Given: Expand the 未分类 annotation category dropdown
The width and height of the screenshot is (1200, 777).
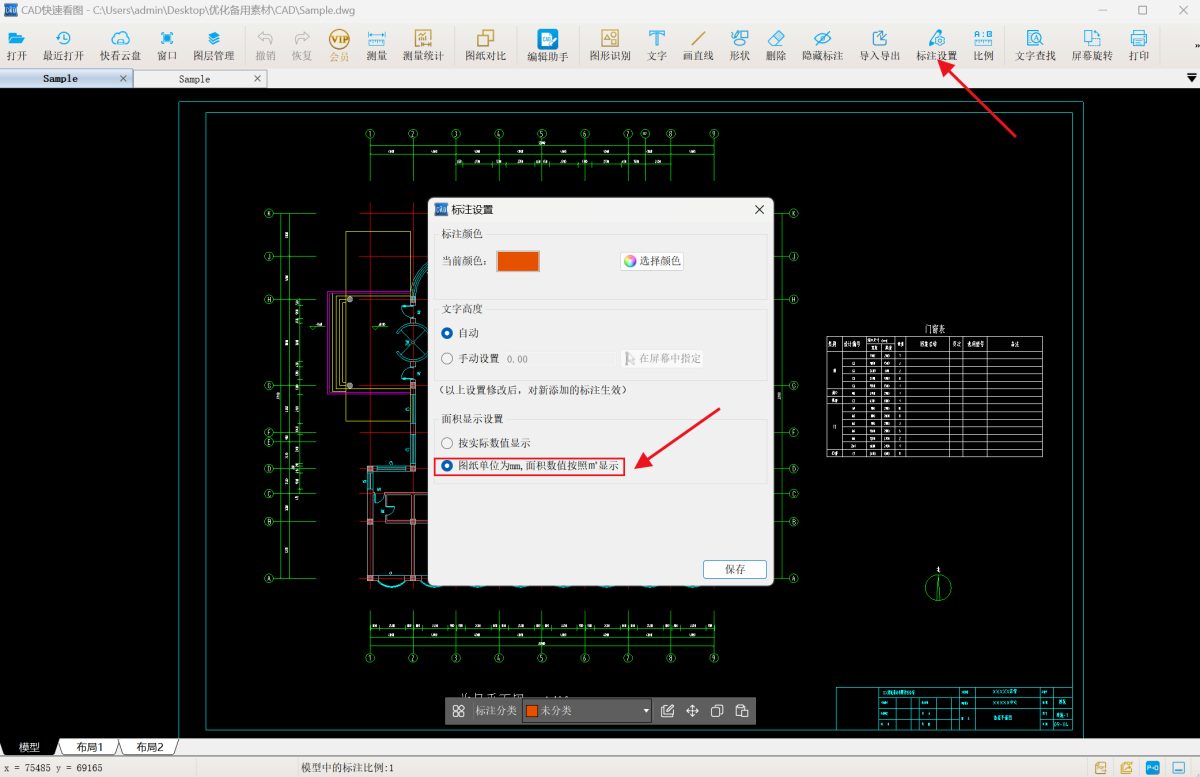Looking at the screenshot, I should [x=587, y=711].
